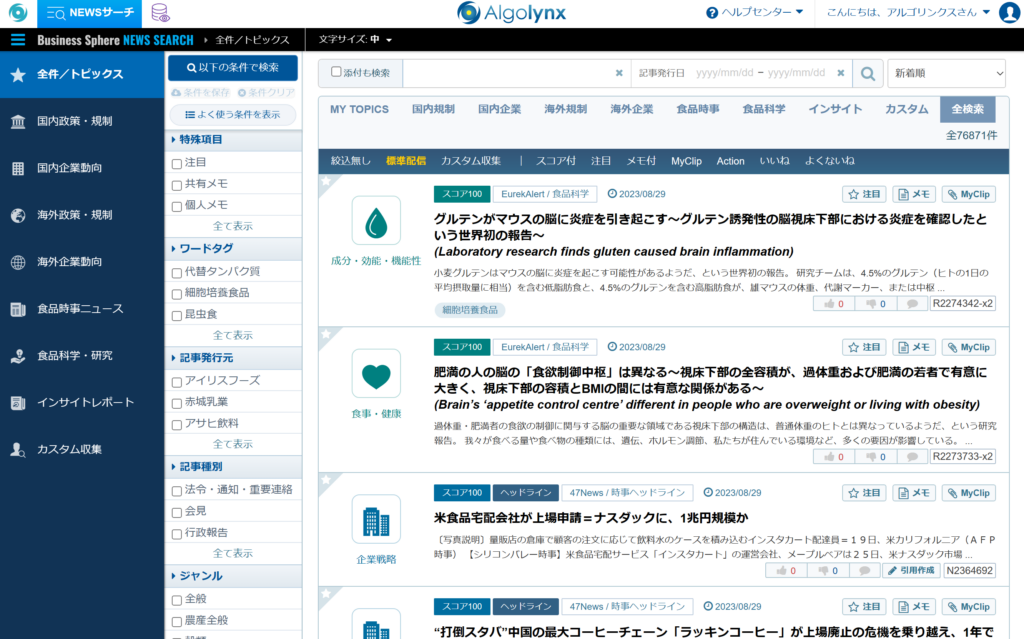Open the 新着順 sort dropdown

click(946, 73)
